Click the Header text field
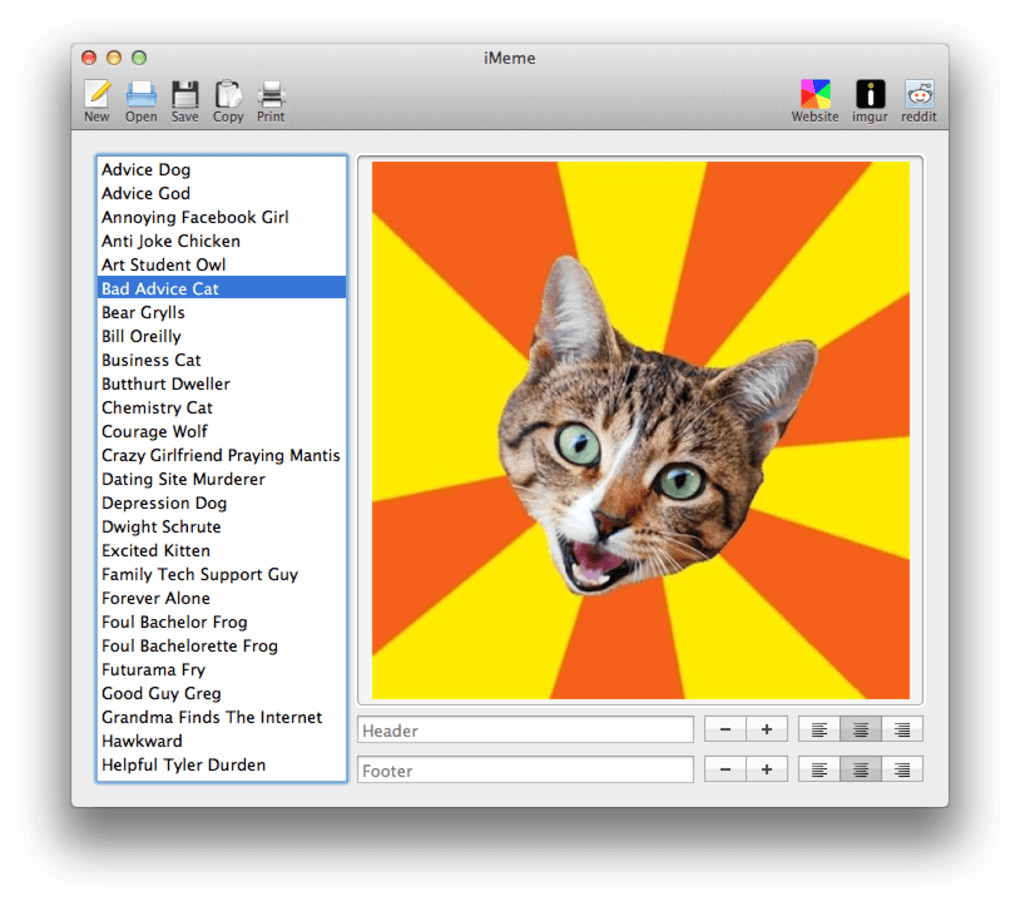 [x=526, y=730]
